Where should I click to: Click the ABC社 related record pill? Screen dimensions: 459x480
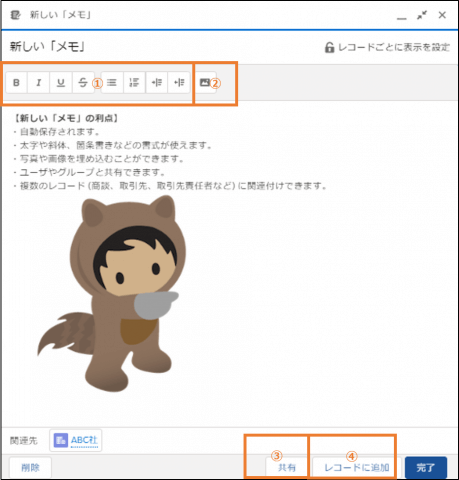[x=76, y=441]
